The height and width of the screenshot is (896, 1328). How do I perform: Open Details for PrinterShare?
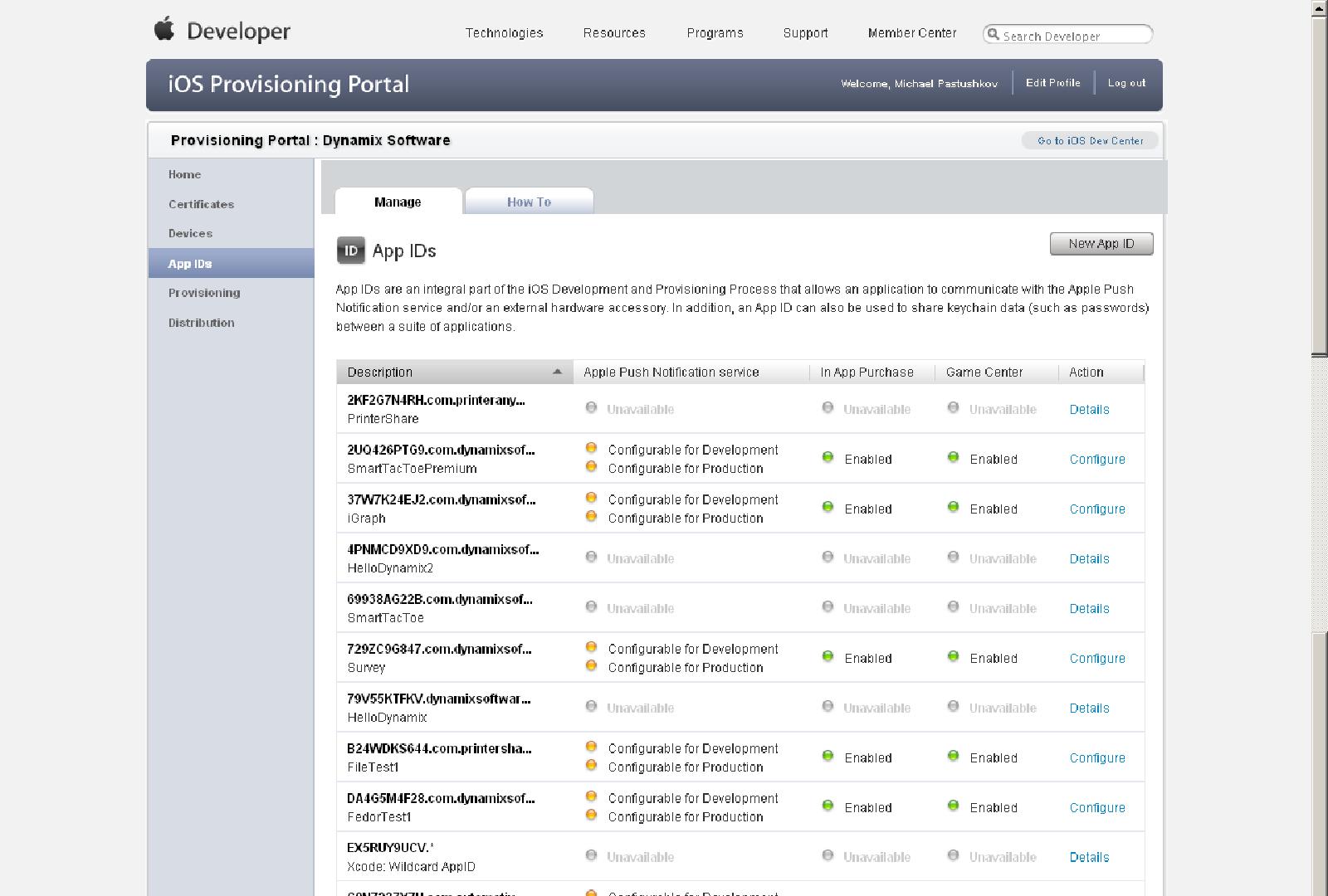click(1089, 409)
